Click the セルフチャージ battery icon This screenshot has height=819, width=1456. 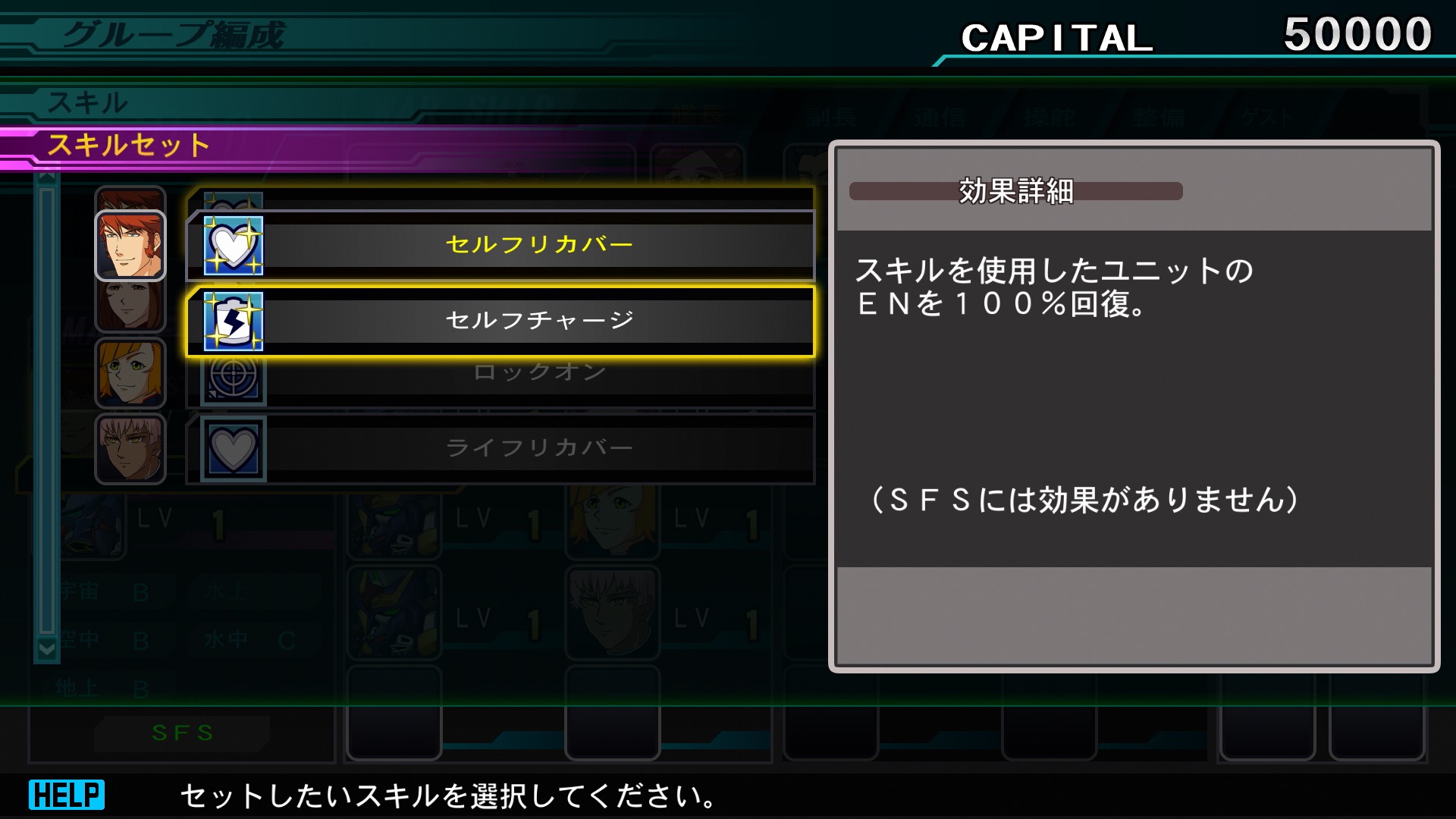tap(234, 321)
